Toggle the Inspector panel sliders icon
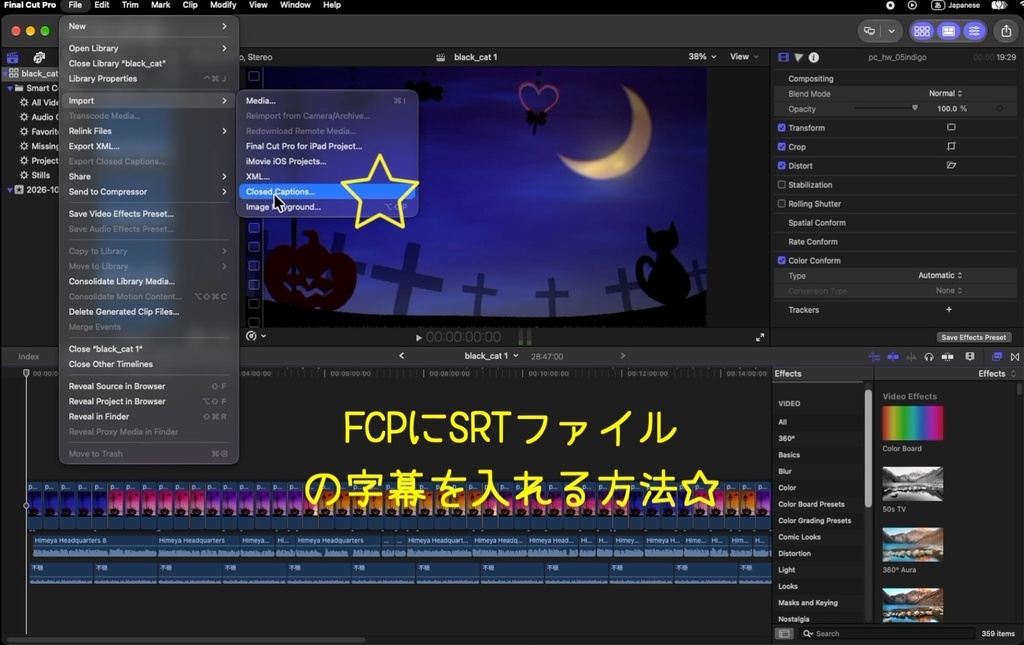Viewport: 1024px width, 645px height. [974, 31]
